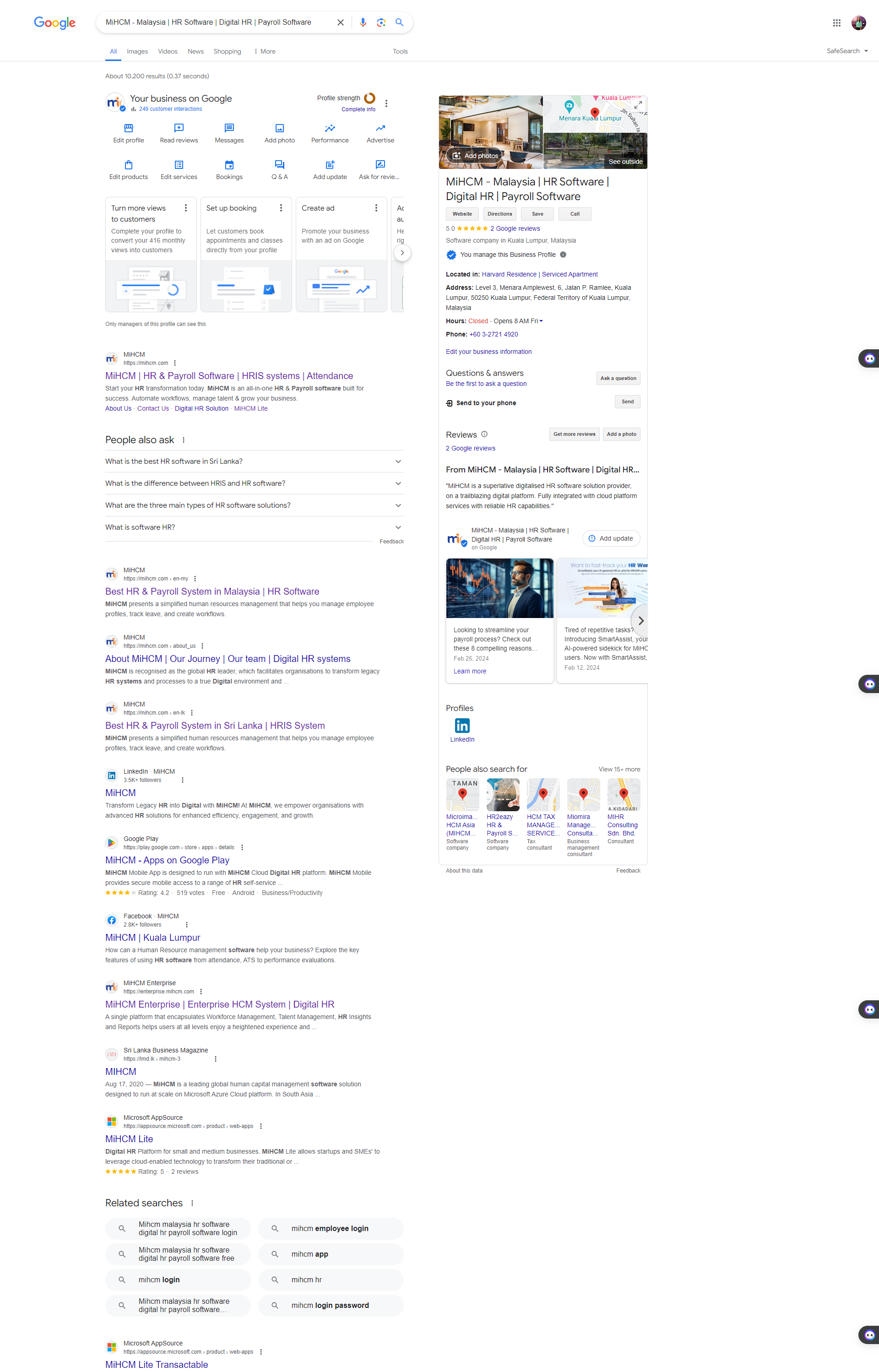The width and height of the screenshot is (879, 1372).
Task: Select the All results tab
Action: [x=113, y=51]
